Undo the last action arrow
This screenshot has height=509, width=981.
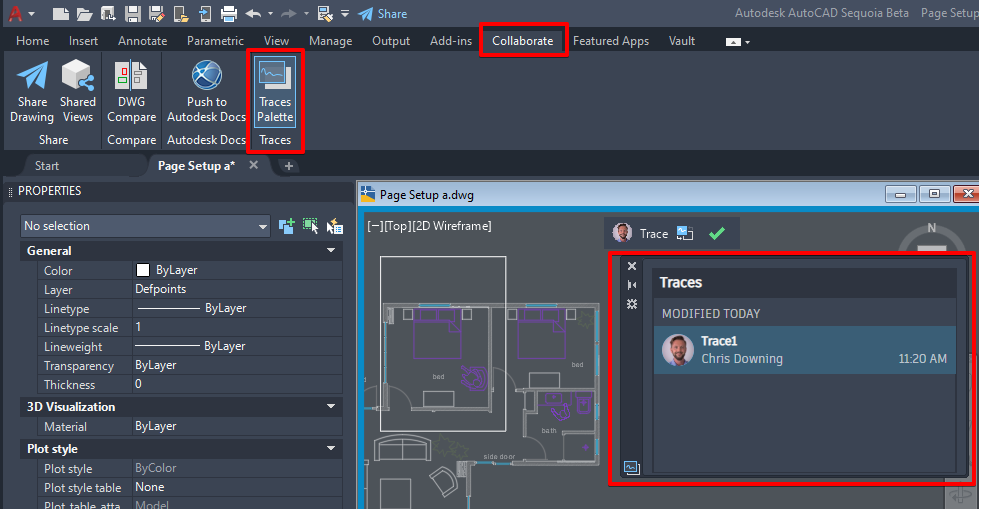[x=253, y=13]
